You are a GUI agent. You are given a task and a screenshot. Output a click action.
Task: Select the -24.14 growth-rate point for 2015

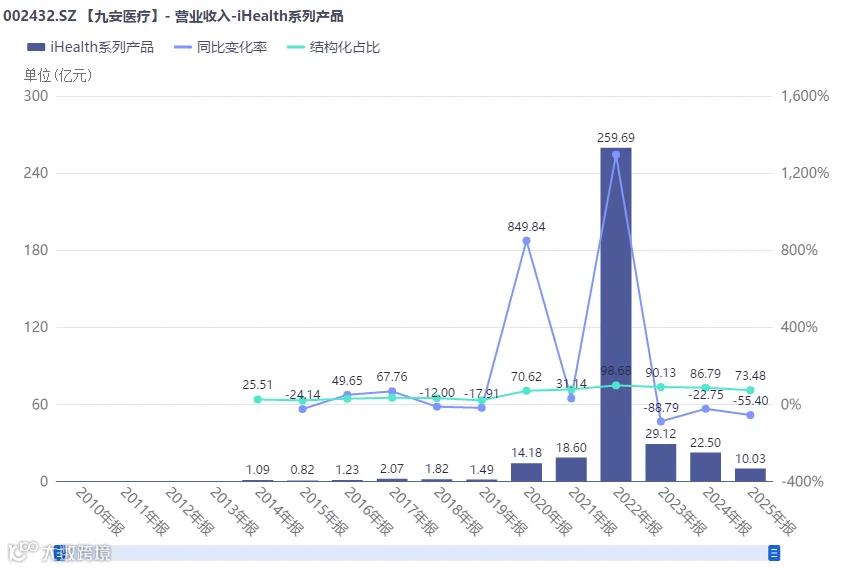pos(303,409)
